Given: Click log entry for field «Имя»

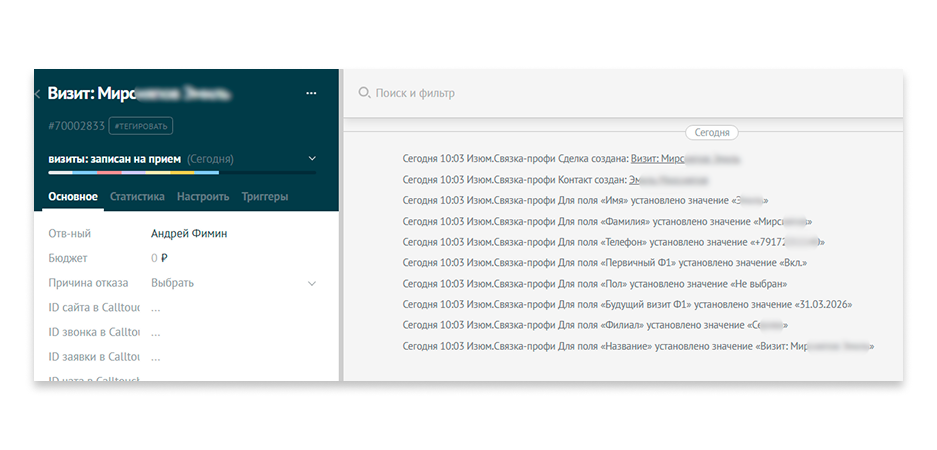Looking at the screenshot, I should click(586, 201).
